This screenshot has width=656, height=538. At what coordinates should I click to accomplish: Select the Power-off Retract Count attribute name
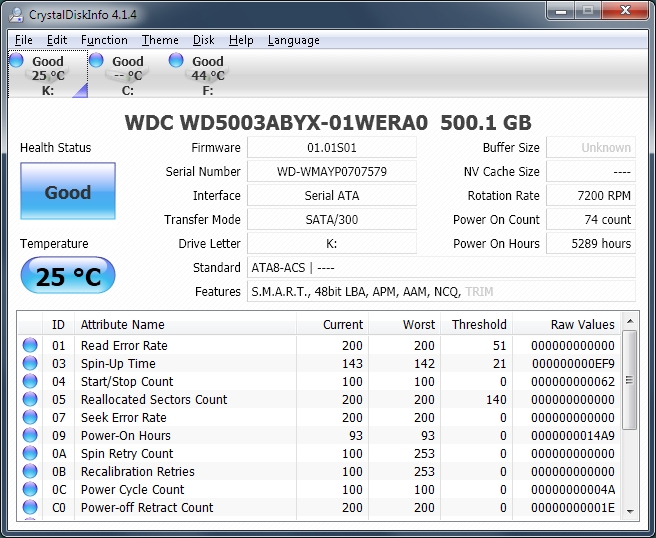point(147,507)
